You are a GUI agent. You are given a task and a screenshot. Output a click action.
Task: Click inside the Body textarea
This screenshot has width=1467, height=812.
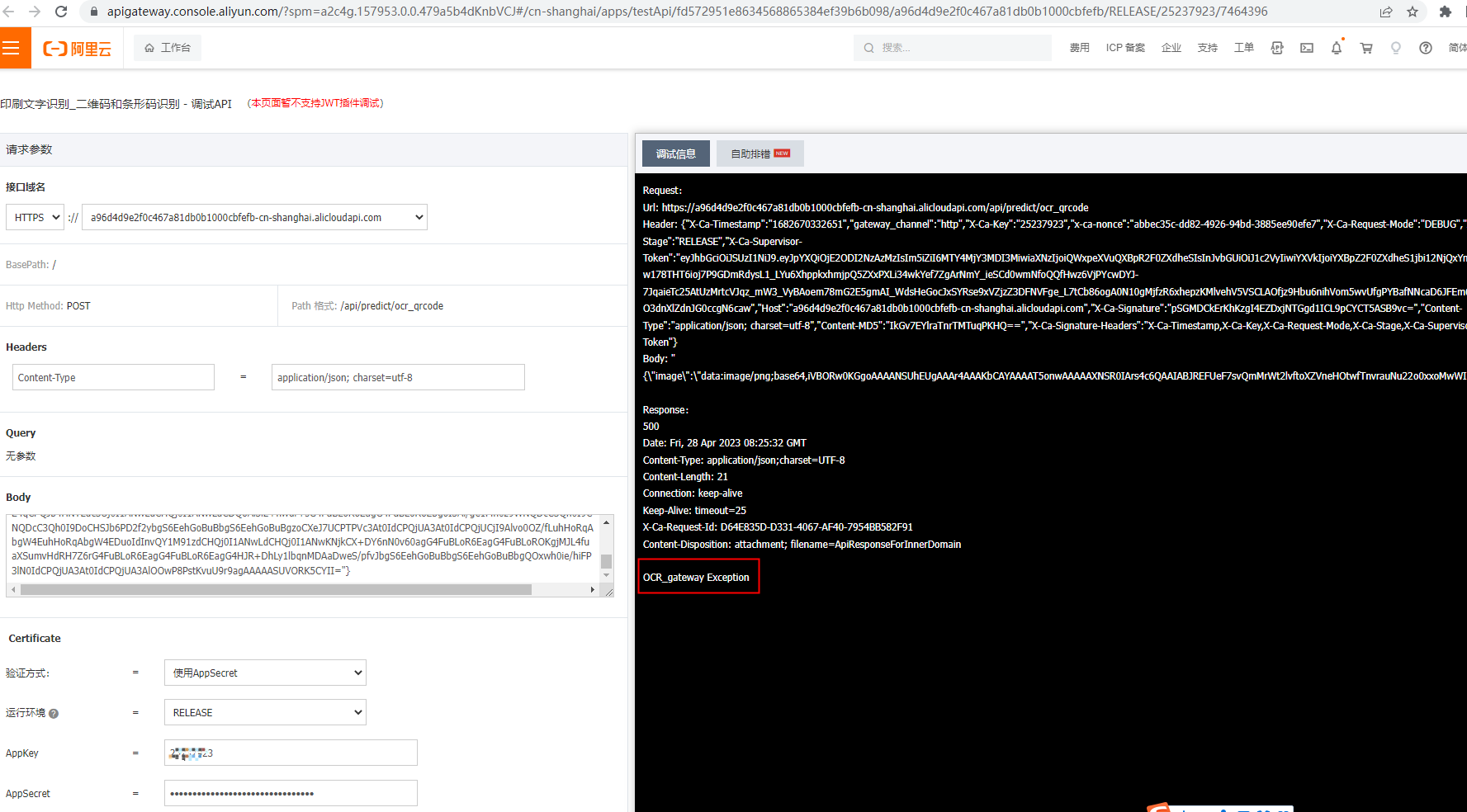click(x=303, y=548)
